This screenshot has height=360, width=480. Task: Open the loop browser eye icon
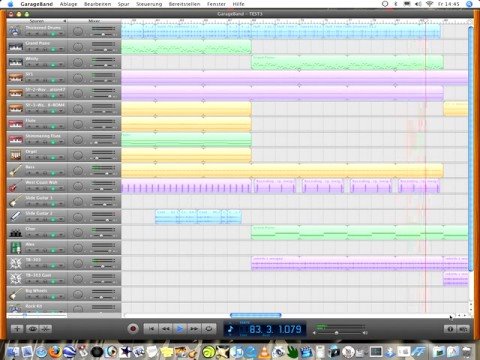32,329
